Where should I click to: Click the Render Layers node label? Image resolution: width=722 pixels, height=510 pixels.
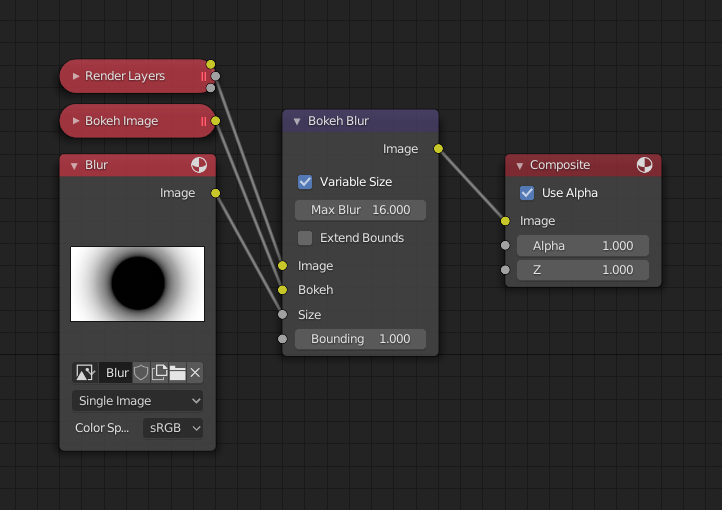pos(125,76)
